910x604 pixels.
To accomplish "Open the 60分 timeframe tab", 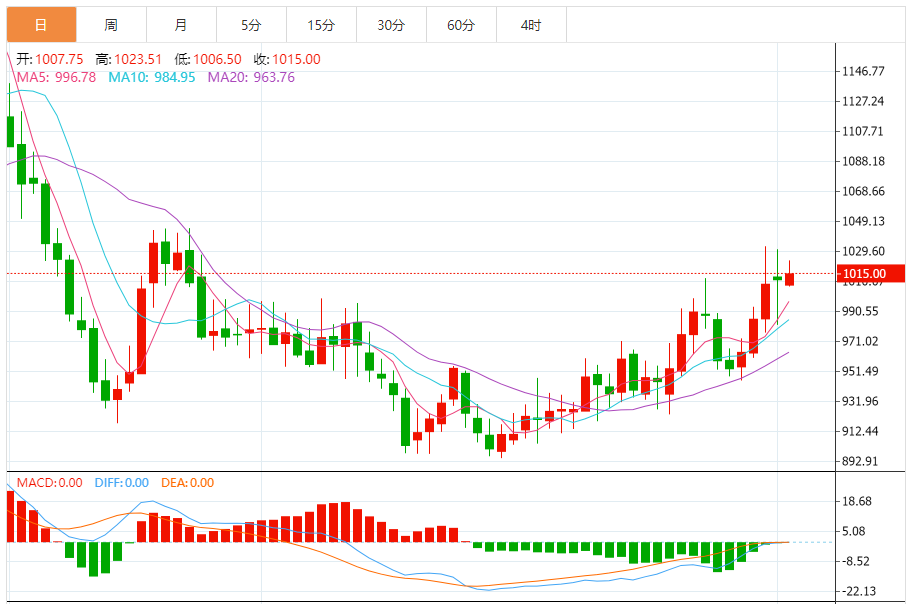I will tap(461, 25).
